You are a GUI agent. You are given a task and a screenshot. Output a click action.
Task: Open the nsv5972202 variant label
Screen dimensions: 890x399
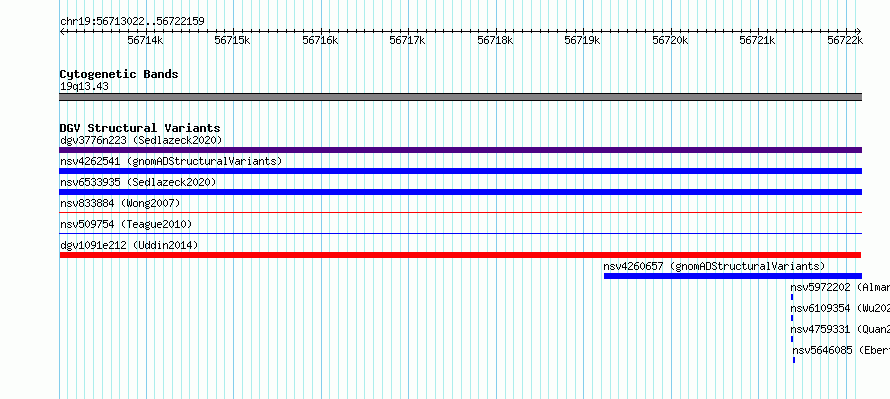pos(840,287)
